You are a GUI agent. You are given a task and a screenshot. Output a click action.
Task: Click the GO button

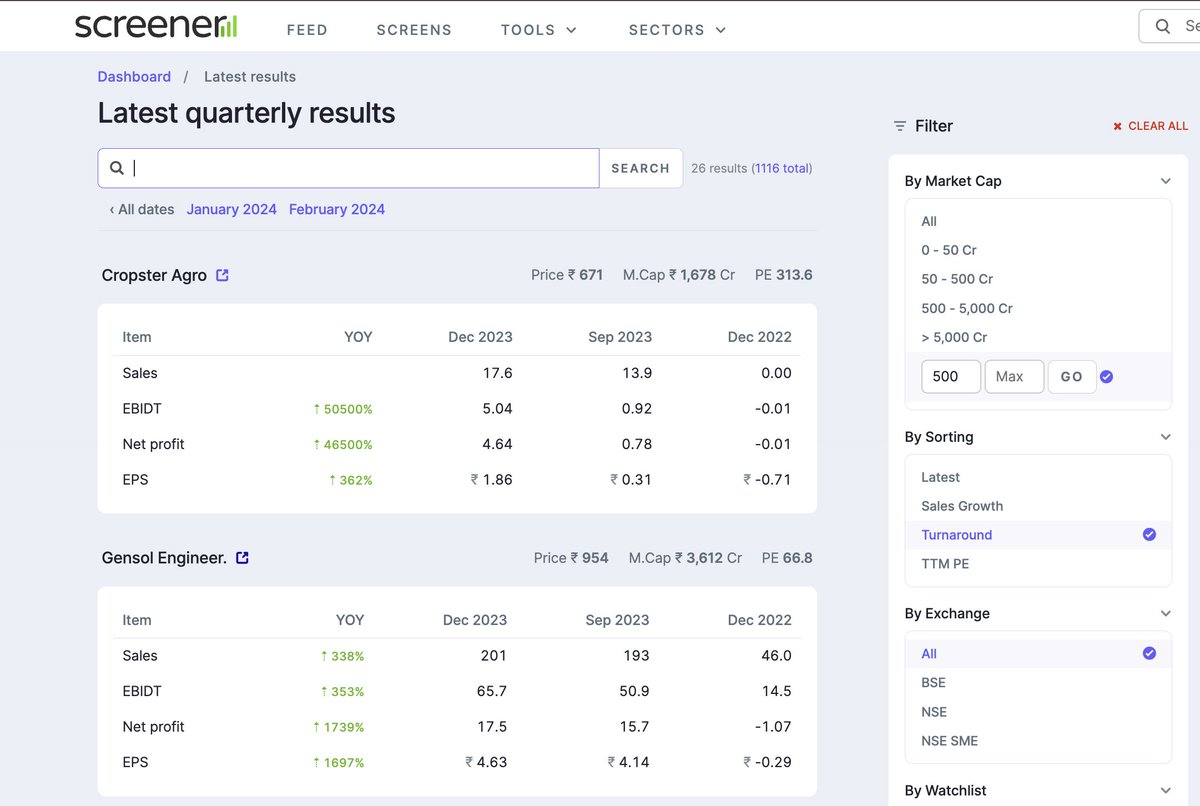[1072, 377]
